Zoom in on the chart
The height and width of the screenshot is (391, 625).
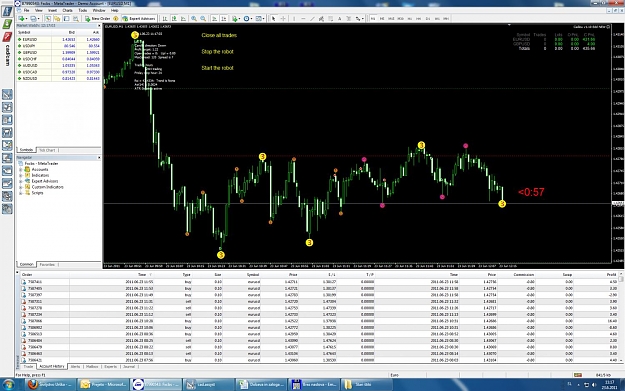[194, 18]
